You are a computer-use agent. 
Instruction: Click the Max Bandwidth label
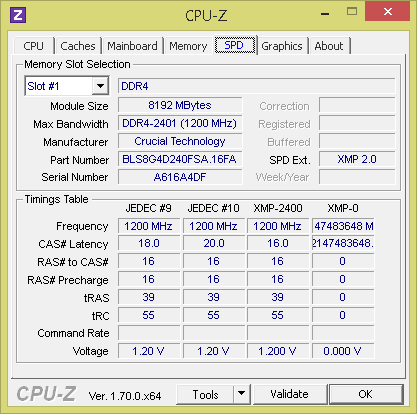pyautogui.click(x=71, y=124)
